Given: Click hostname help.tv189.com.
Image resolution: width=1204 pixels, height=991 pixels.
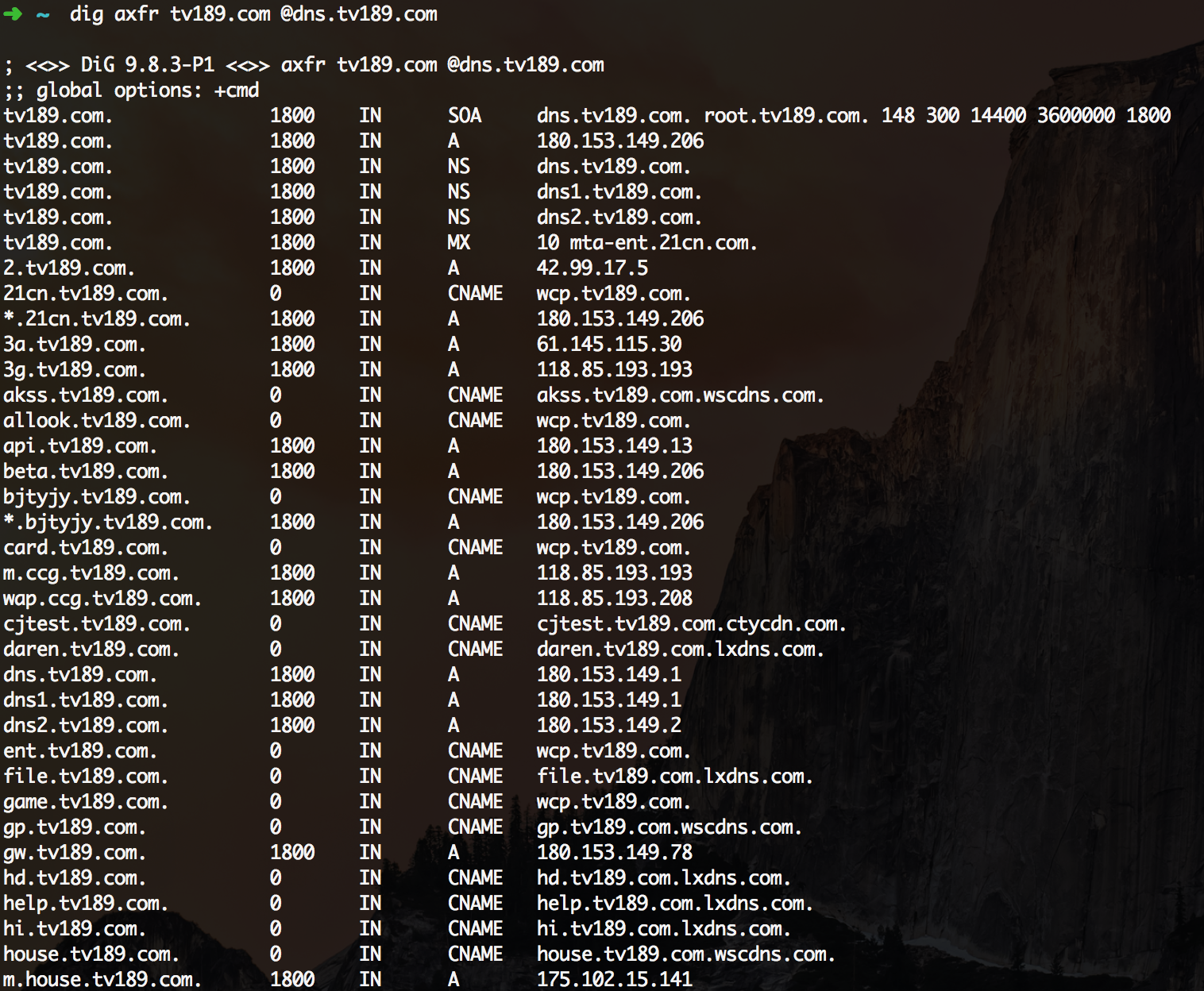Looking at the screenshot, I should (x=86, y=904).
